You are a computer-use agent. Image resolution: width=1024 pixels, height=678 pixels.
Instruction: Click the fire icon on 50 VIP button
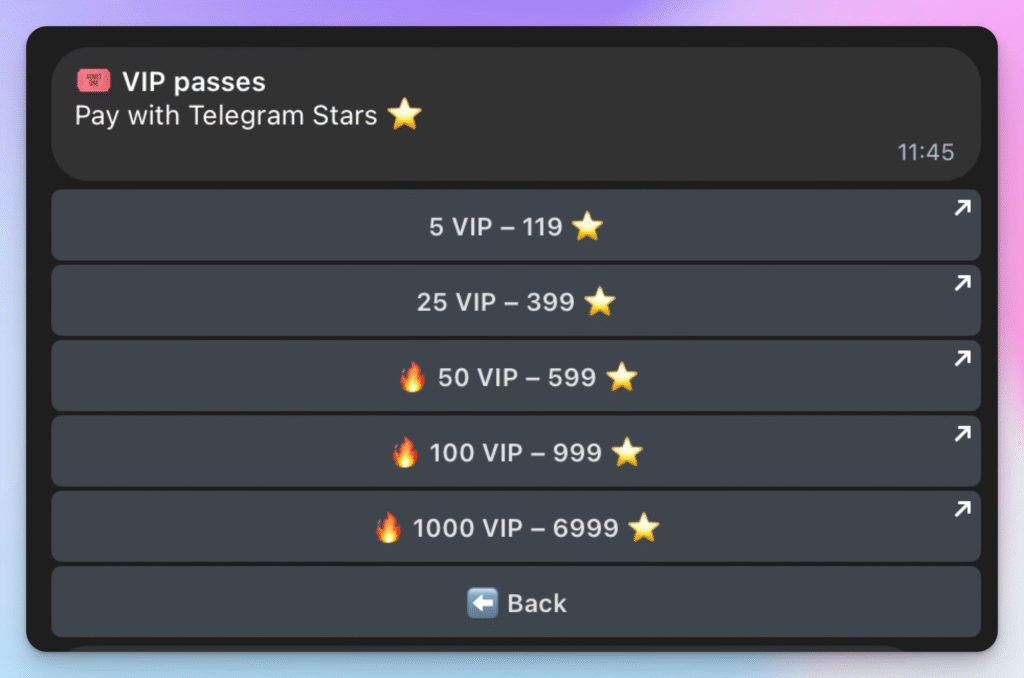pyautogui.click(x=412, y=377)
